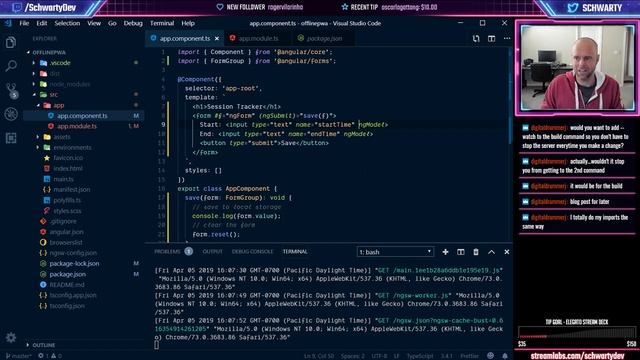Open the Manage gear in the activity bar
The height and width of the screenshot is (360, 640).
click(x=11, y=338)
